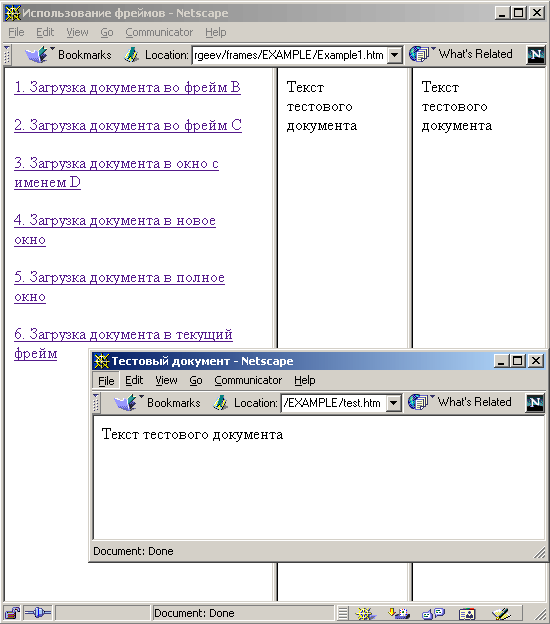Click What's Related label in Тестовый документ window
This screenshot has width=550, height=624.
pos(475,402)
